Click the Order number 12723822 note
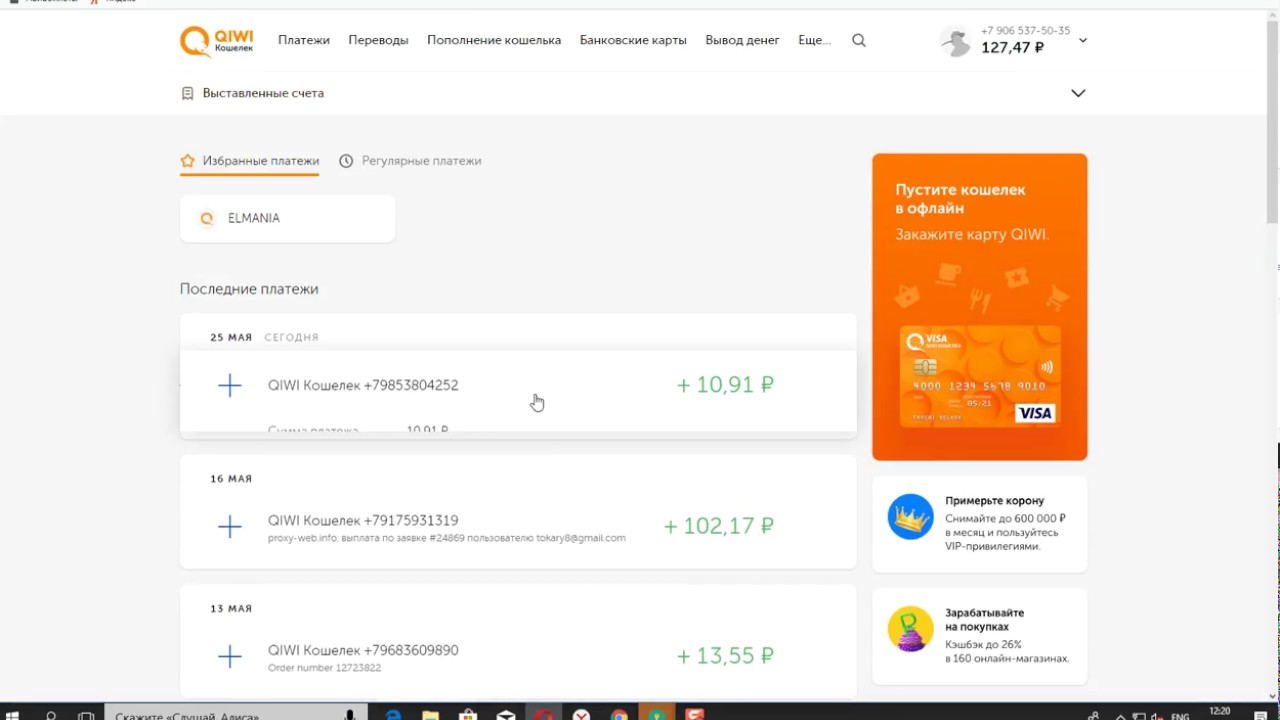 tap(324, 667)
